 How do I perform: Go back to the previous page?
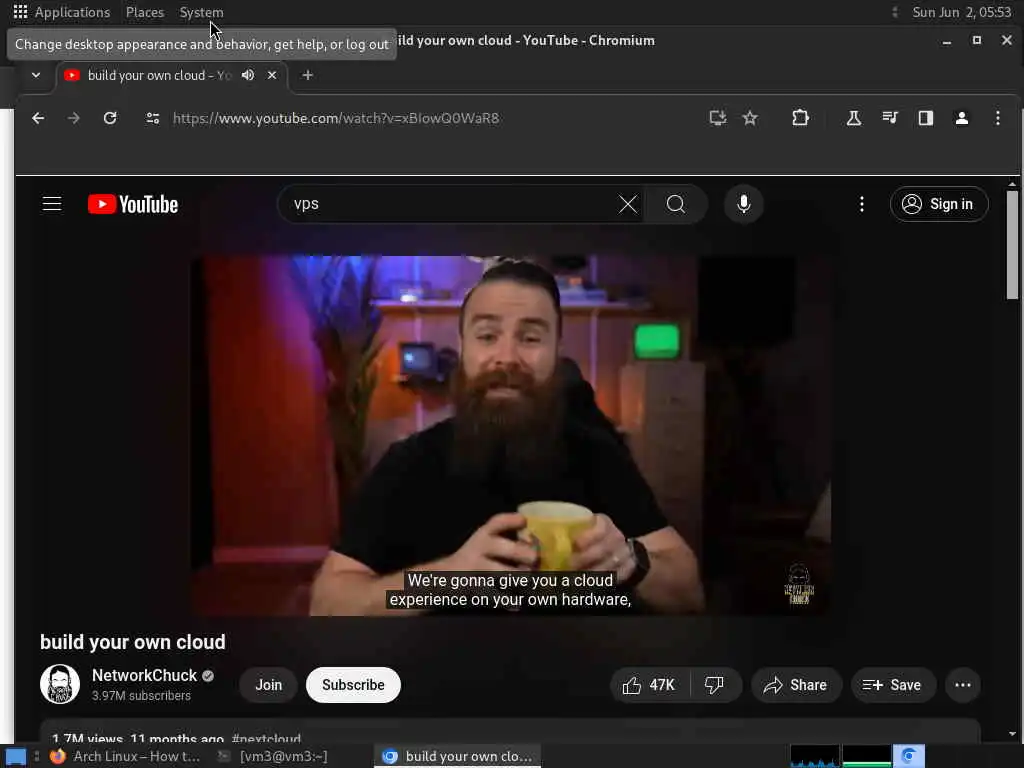tap(39, 118)
